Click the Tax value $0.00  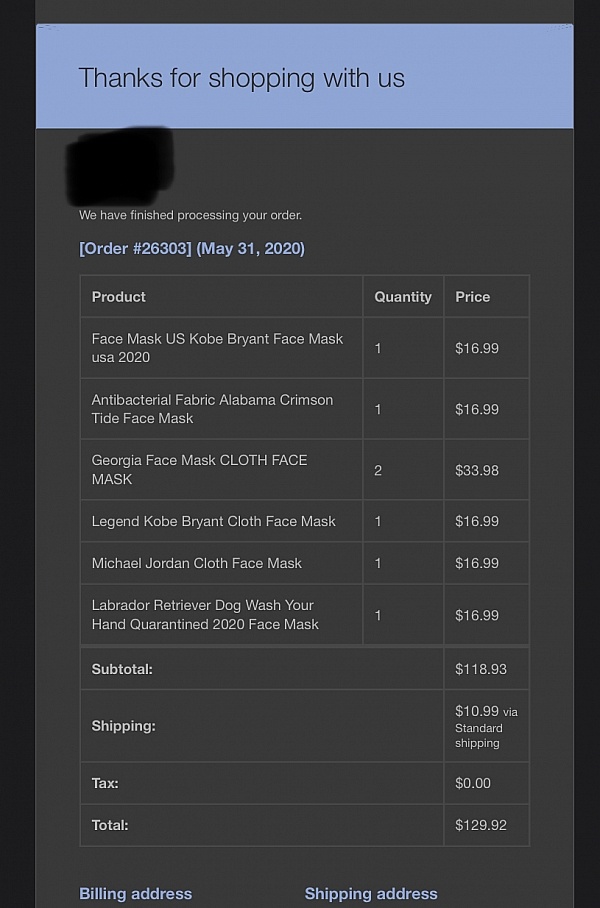click(473, 783)
